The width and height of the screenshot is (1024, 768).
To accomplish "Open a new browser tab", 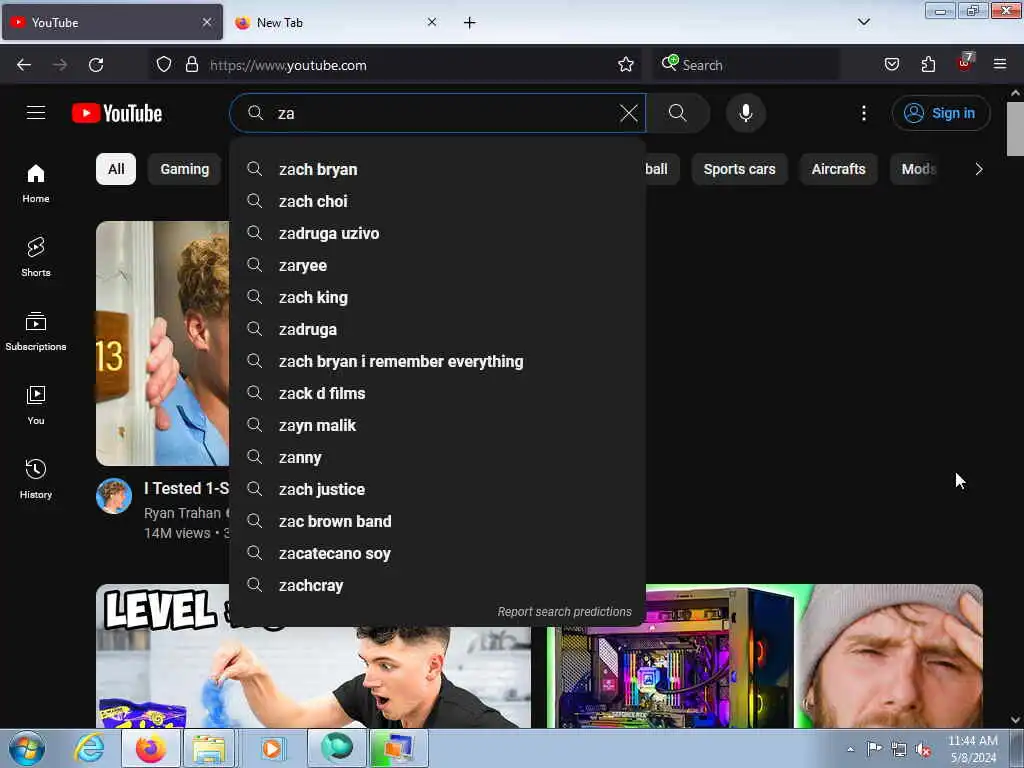I will point(469,23).
